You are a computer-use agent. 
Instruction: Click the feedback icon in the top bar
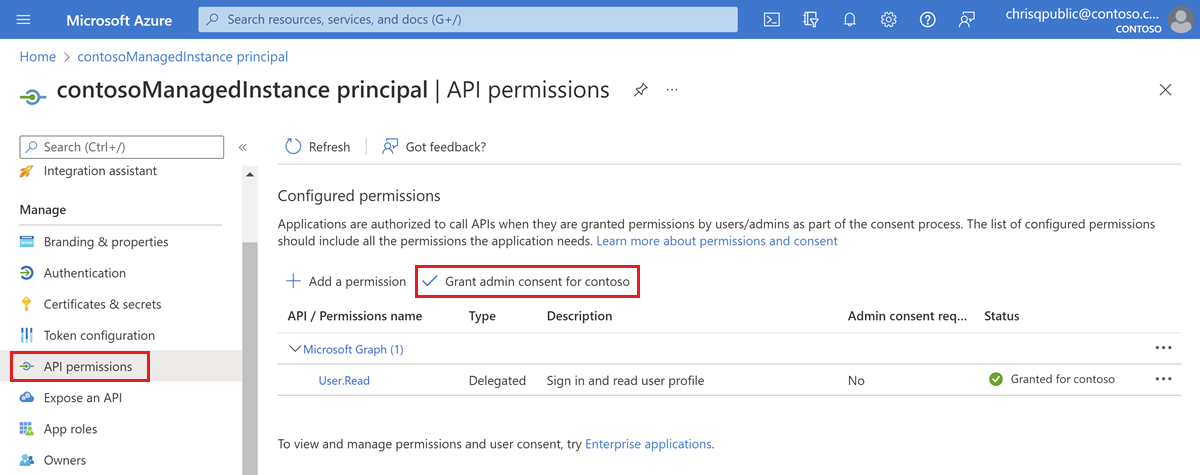click(966, 19)
